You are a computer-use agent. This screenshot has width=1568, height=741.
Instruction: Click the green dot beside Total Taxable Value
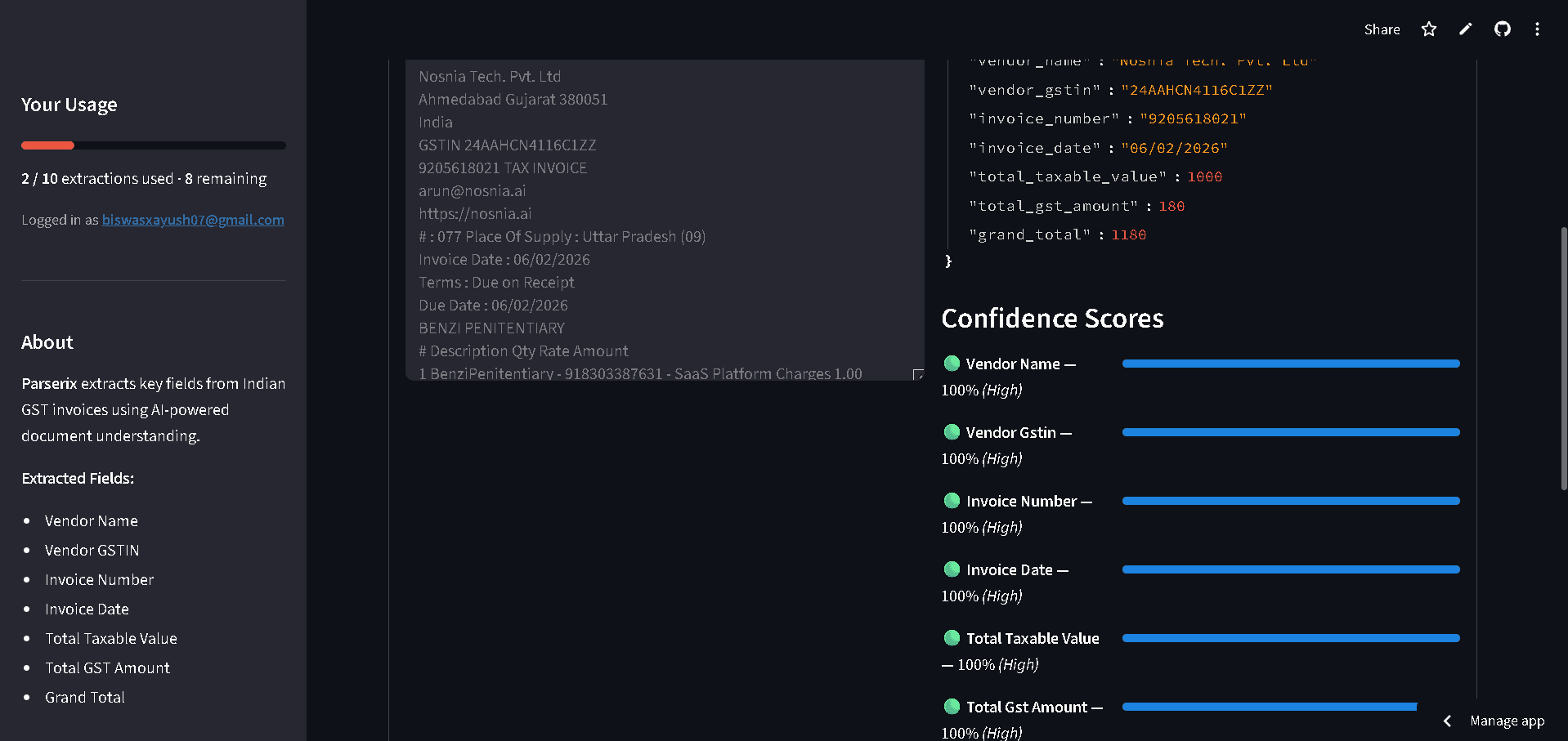(x=951, y=638)
